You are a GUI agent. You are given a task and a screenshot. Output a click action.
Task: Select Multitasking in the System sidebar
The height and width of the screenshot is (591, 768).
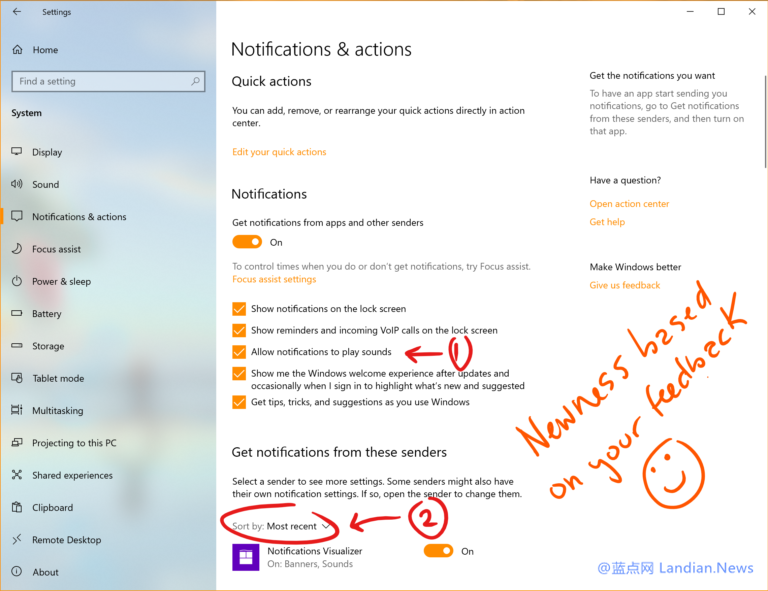pyautogui.click(x=58, y=411)
